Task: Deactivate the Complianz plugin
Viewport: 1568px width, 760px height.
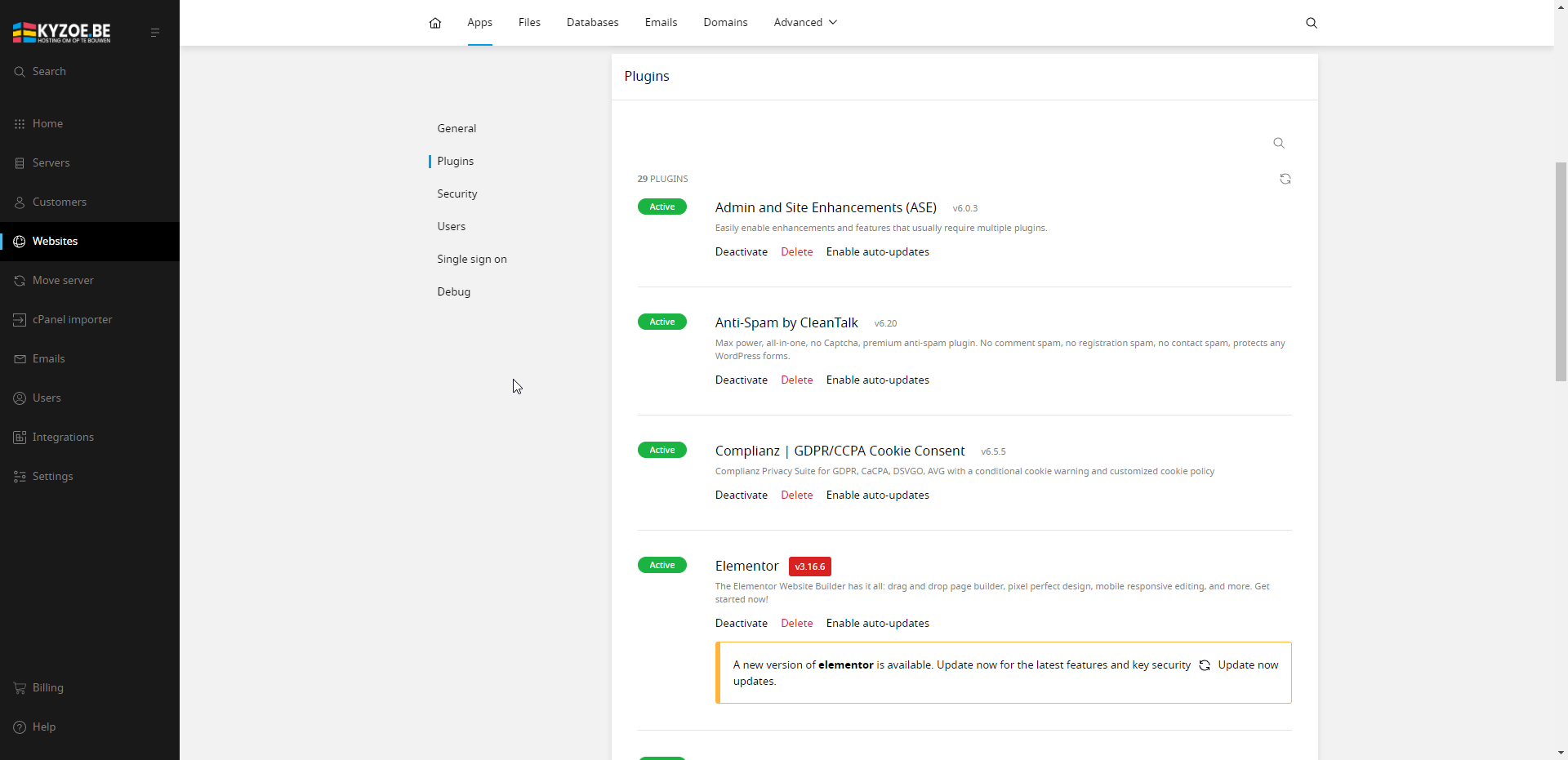Action: coord(742,495)
